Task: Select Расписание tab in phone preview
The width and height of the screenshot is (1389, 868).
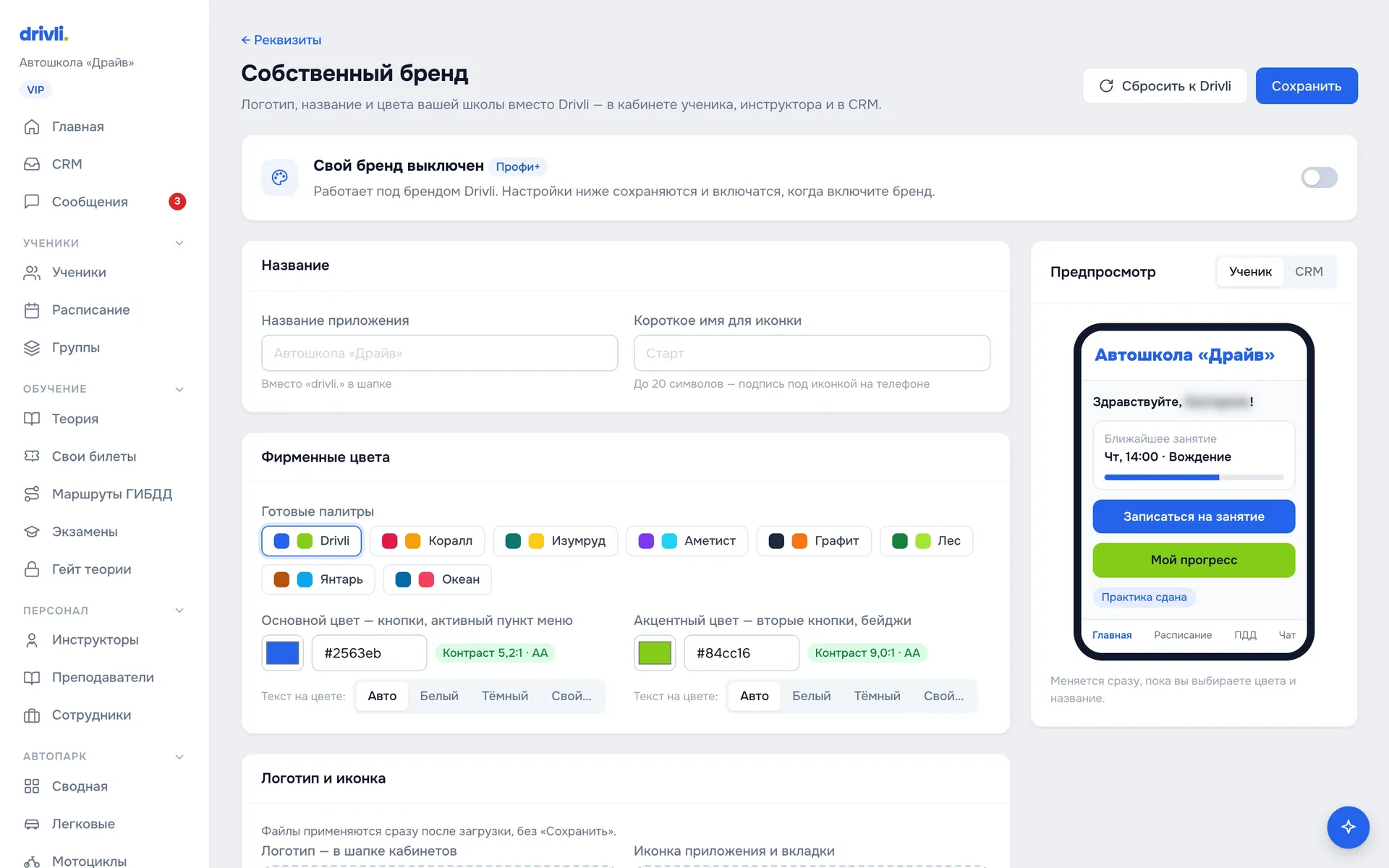Action: point(1183,635)
